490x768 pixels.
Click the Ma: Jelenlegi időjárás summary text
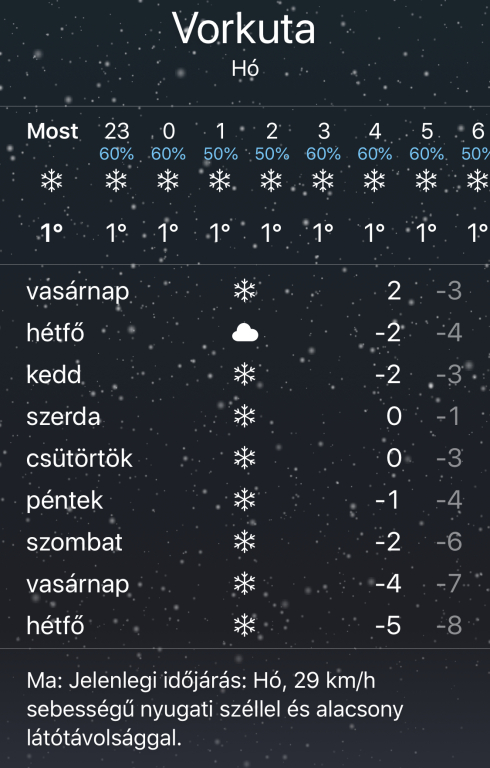(x=215, y=709)
